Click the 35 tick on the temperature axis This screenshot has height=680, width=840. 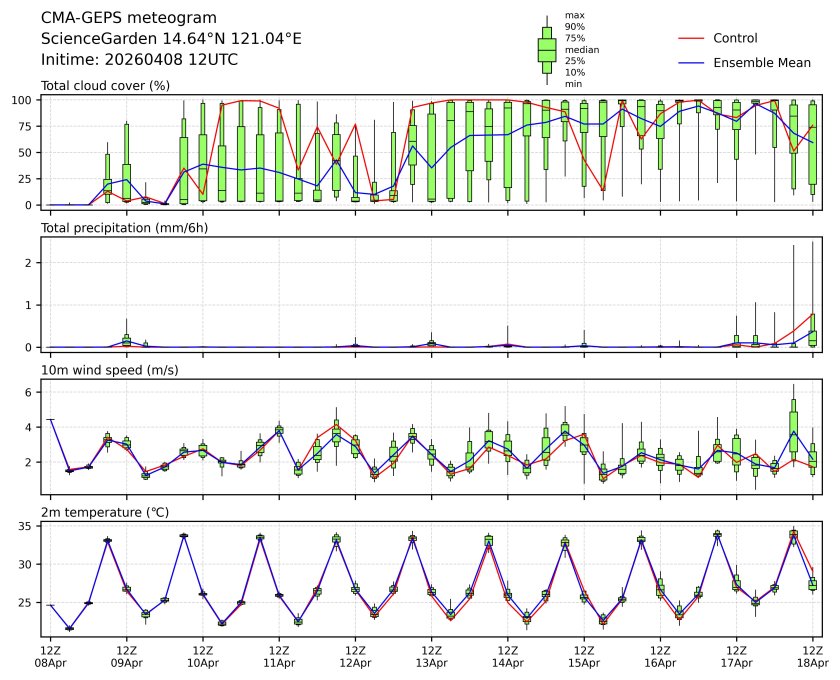(x=28, y=526)
